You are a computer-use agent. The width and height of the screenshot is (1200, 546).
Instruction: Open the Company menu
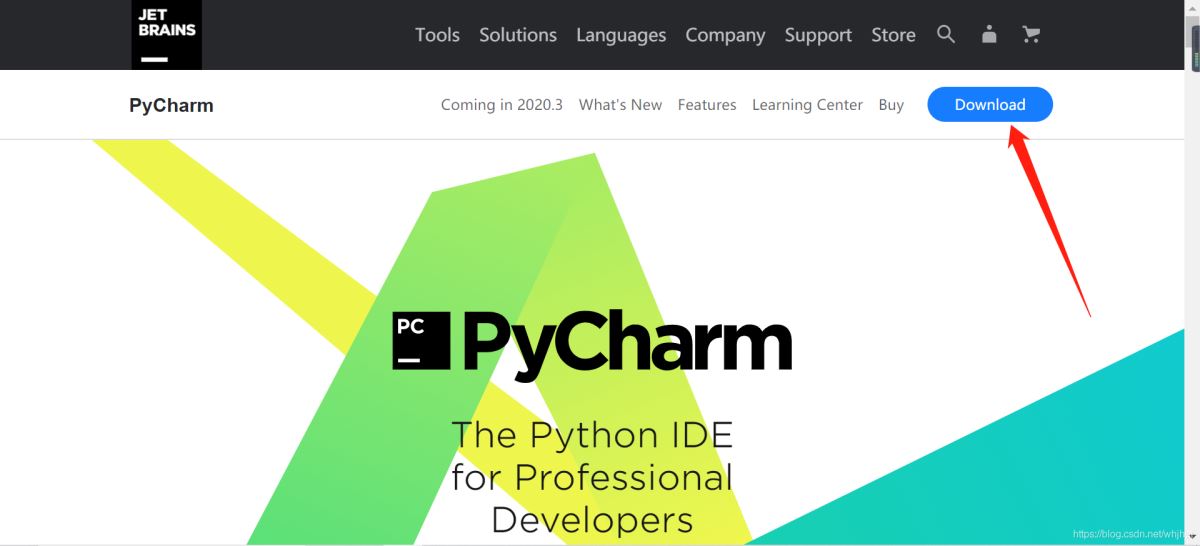(725, 35)
